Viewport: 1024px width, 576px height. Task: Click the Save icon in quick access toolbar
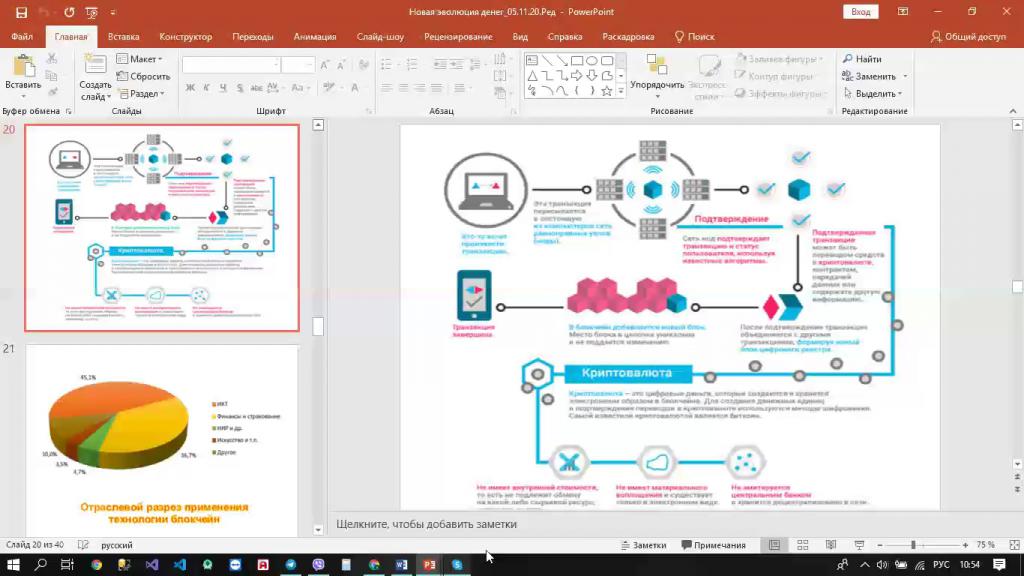[x=21, y=12]
